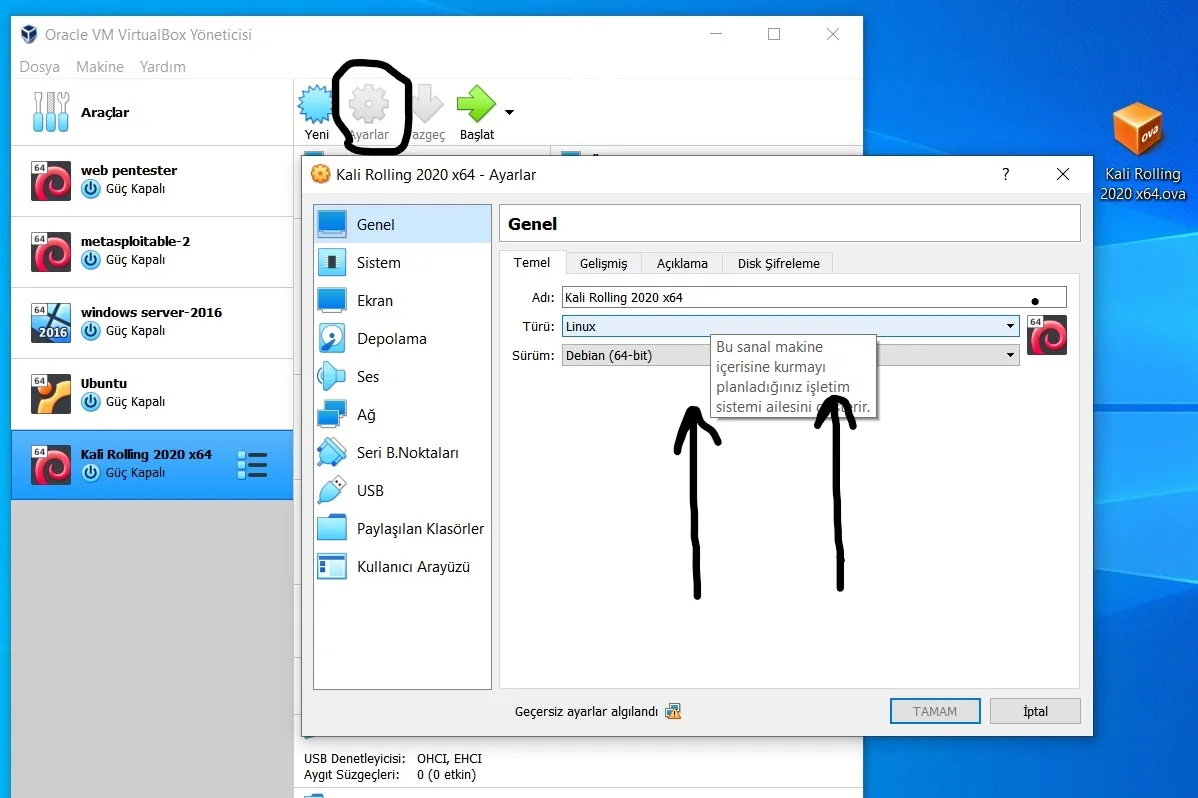This screenshot has width=1198, height=798.
Task: Click the Başlat green arrow icon
Action: (476, 104)
